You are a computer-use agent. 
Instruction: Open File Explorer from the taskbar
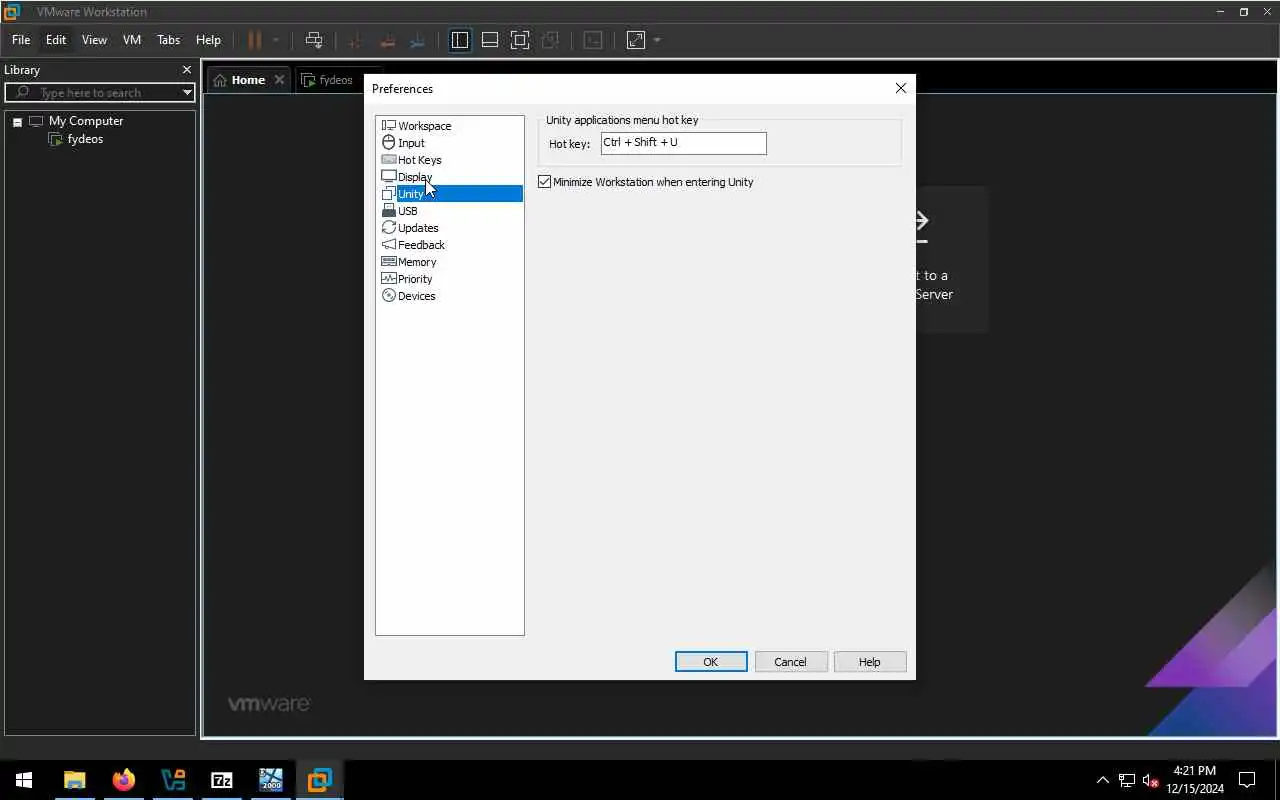[74, 780]
